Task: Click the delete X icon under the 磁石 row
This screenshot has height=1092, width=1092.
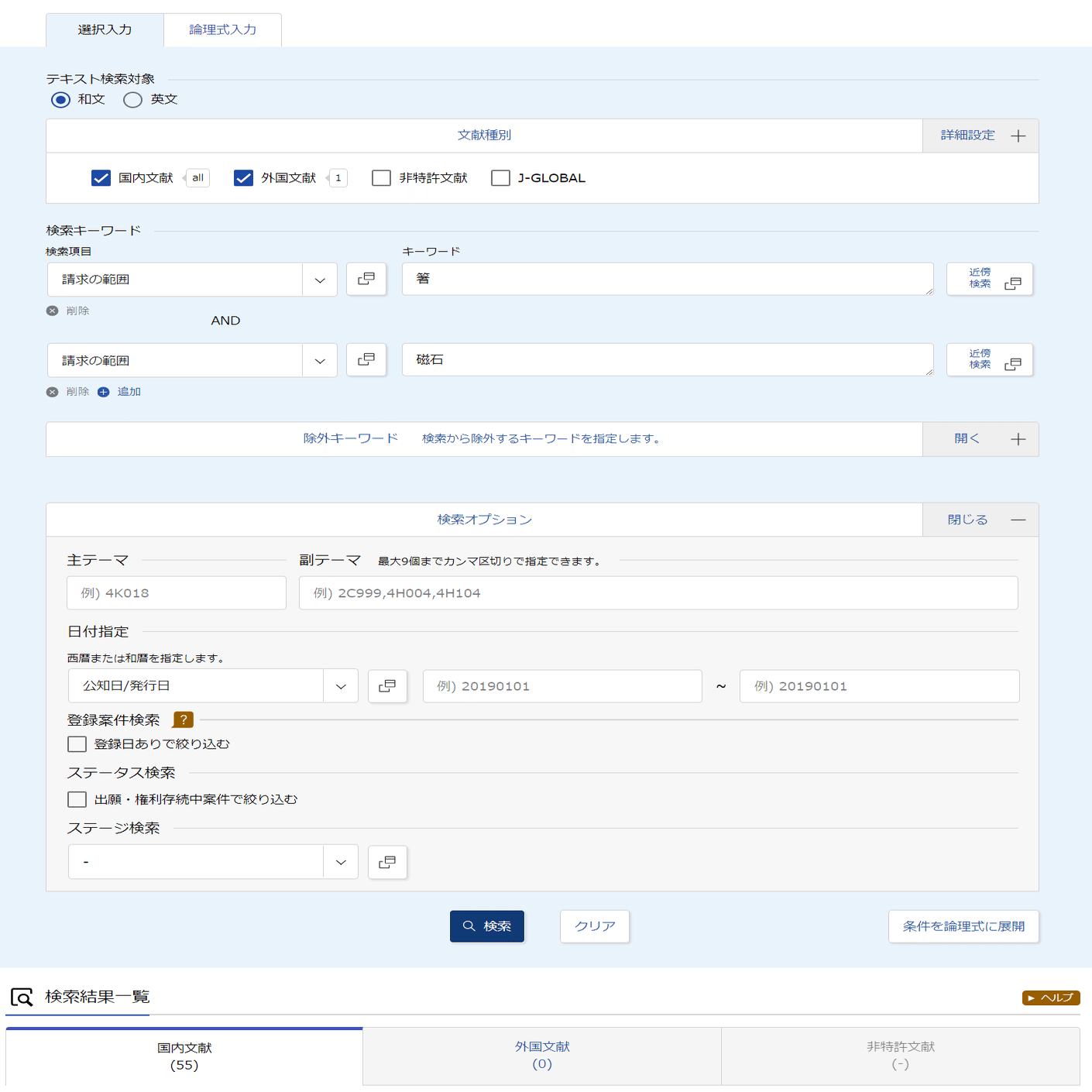Action: coord(52,391)
